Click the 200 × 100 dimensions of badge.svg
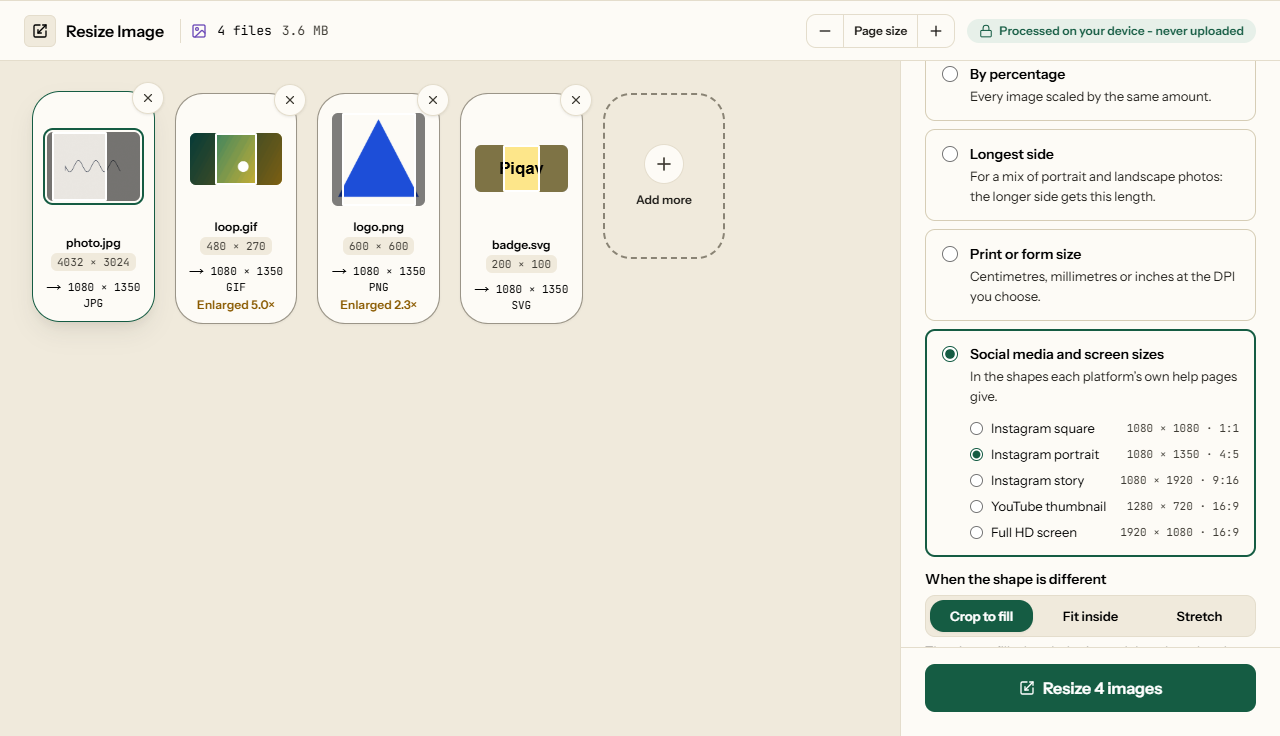This screenshot has height=736, width=1280. [521, 264]
